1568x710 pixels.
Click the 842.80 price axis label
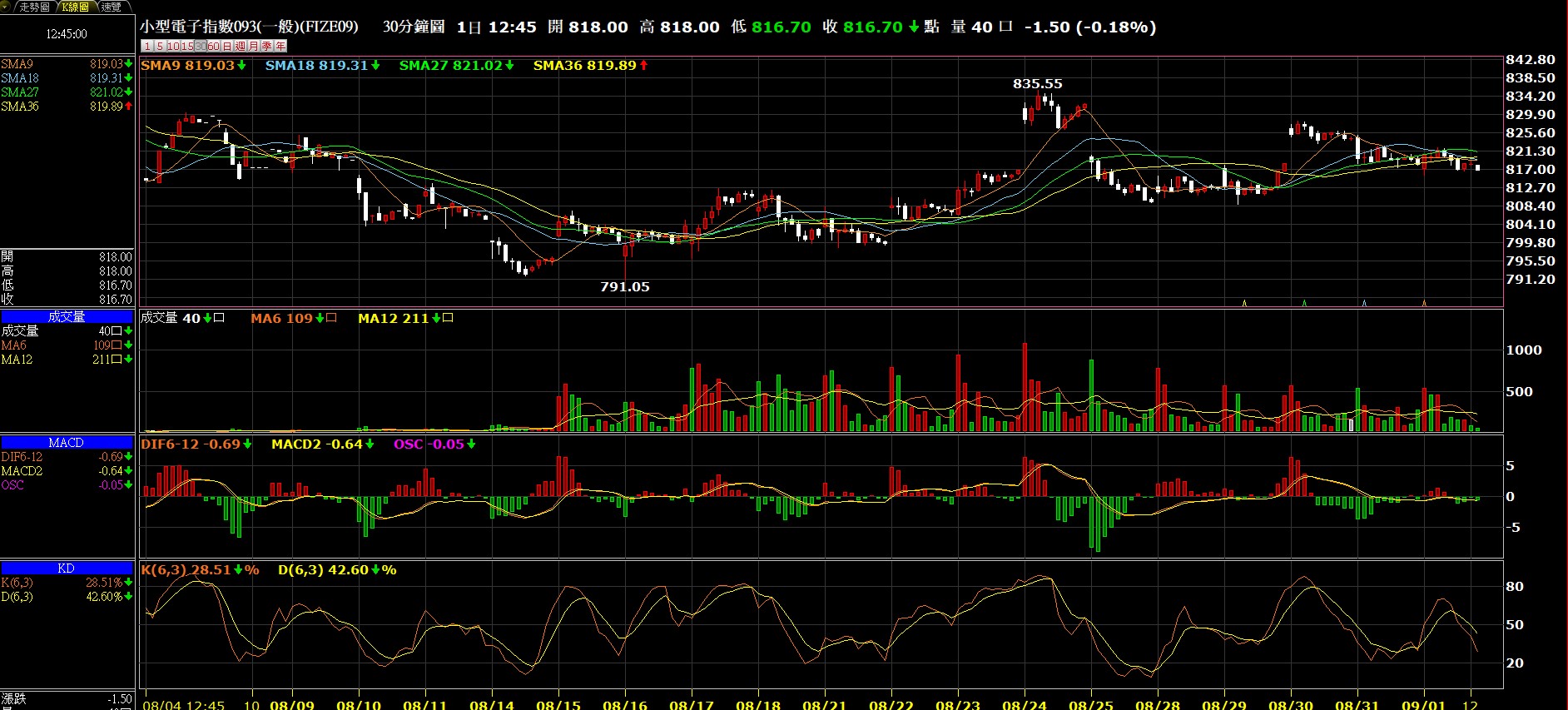click(1531, 60)
